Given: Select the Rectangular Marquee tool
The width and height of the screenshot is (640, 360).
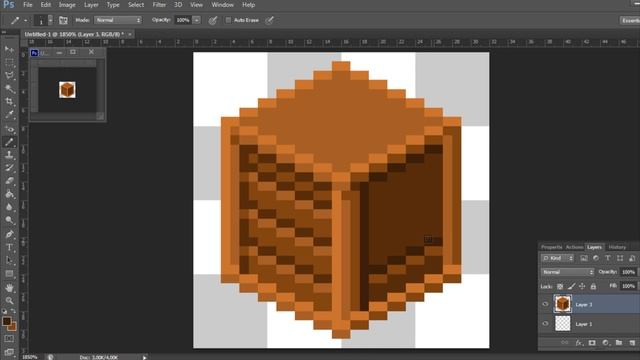Looking at the screenshot, I should (9, 62).
